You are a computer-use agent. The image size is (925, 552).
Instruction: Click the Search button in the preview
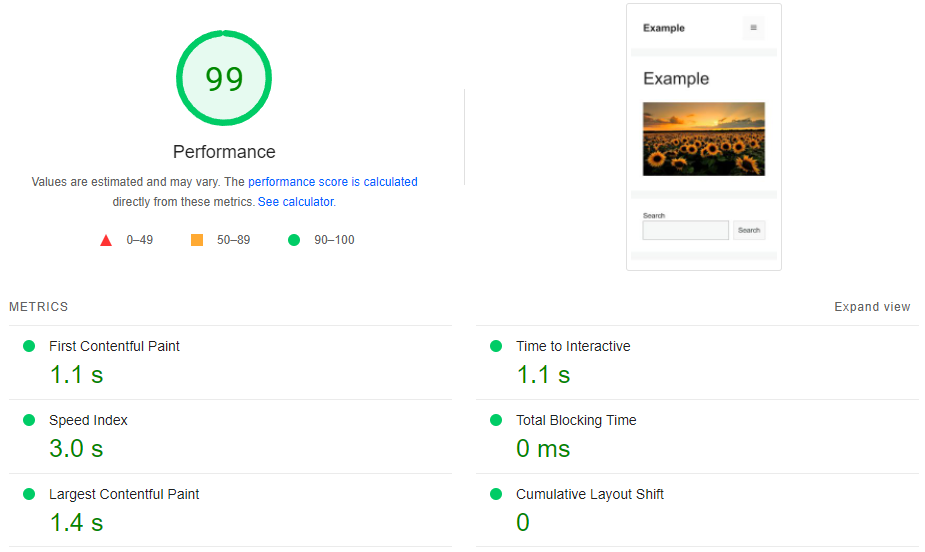(749, 230)
